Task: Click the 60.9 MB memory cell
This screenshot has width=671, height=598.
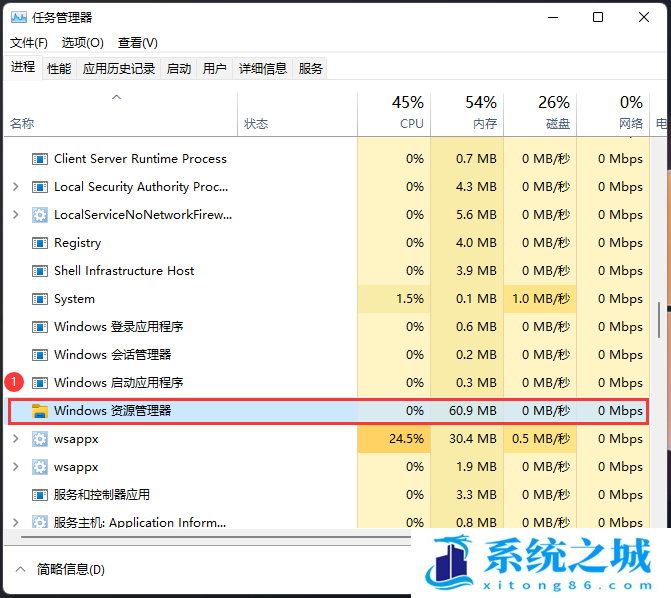Action: click(467, 411)
